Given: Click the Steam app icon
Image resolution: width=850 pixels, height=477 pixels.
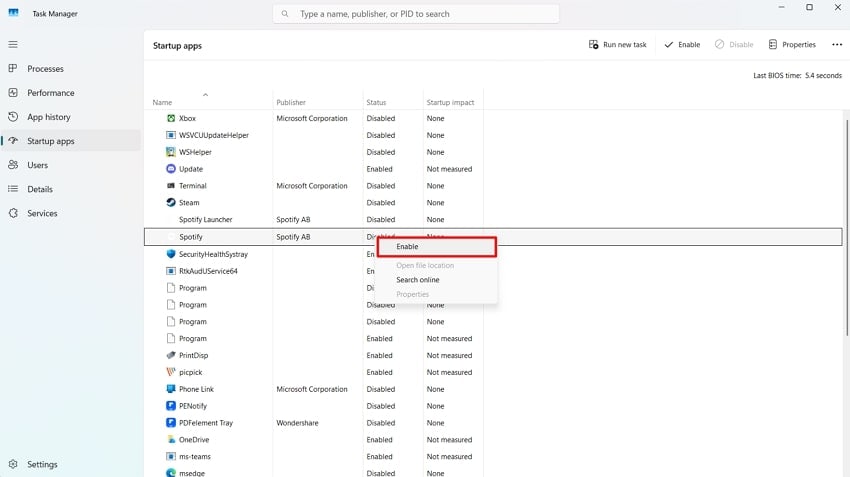Looking at the screenshot, I should pos(171,202).
